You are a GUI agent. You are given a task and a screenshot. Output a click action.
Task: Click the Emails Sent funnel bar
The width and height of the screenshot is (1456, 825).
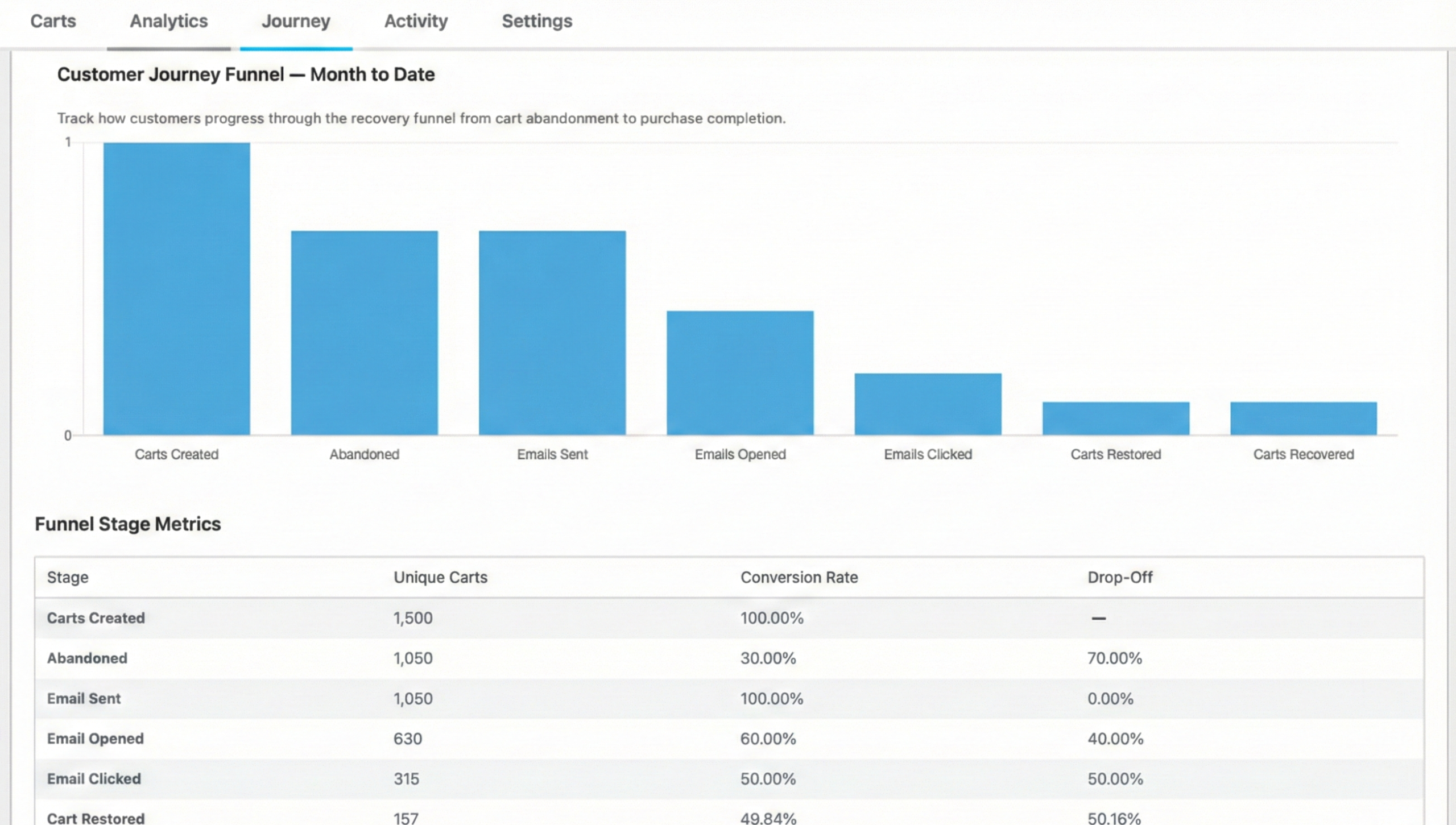pos(552,330)
